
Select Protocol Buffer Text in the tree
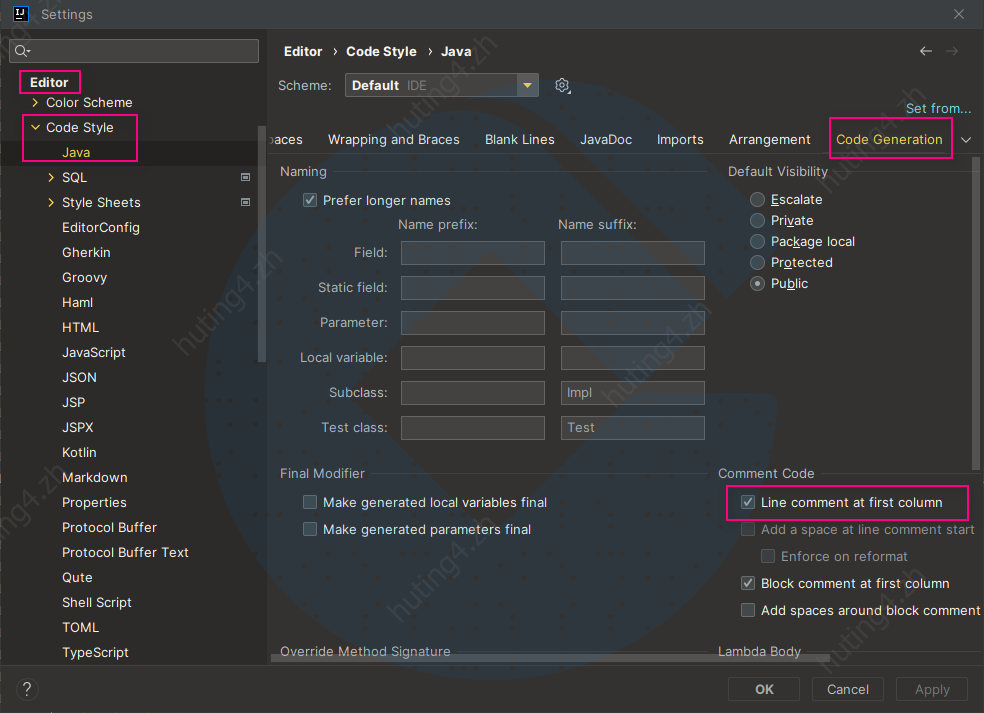click(125, 552)
